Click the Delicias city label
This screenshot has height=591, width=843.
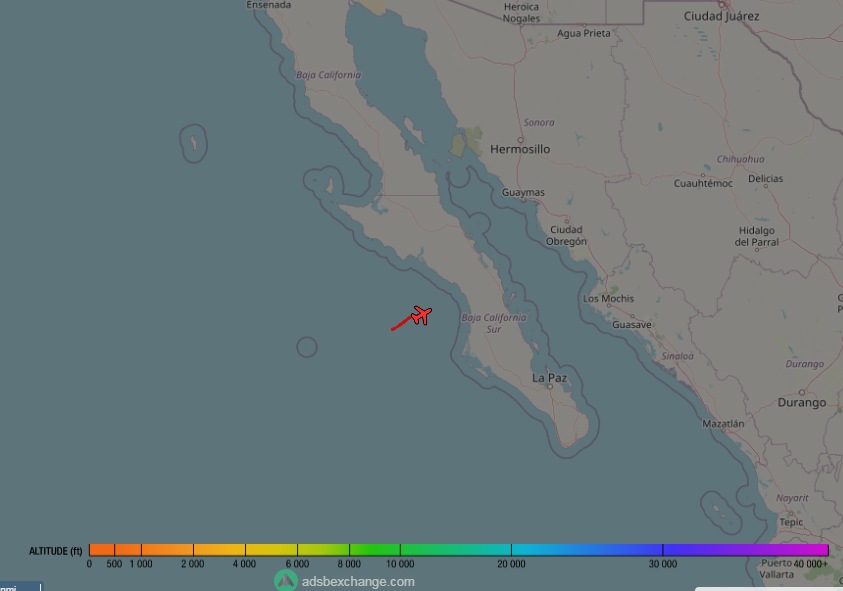tap(766, 179)
